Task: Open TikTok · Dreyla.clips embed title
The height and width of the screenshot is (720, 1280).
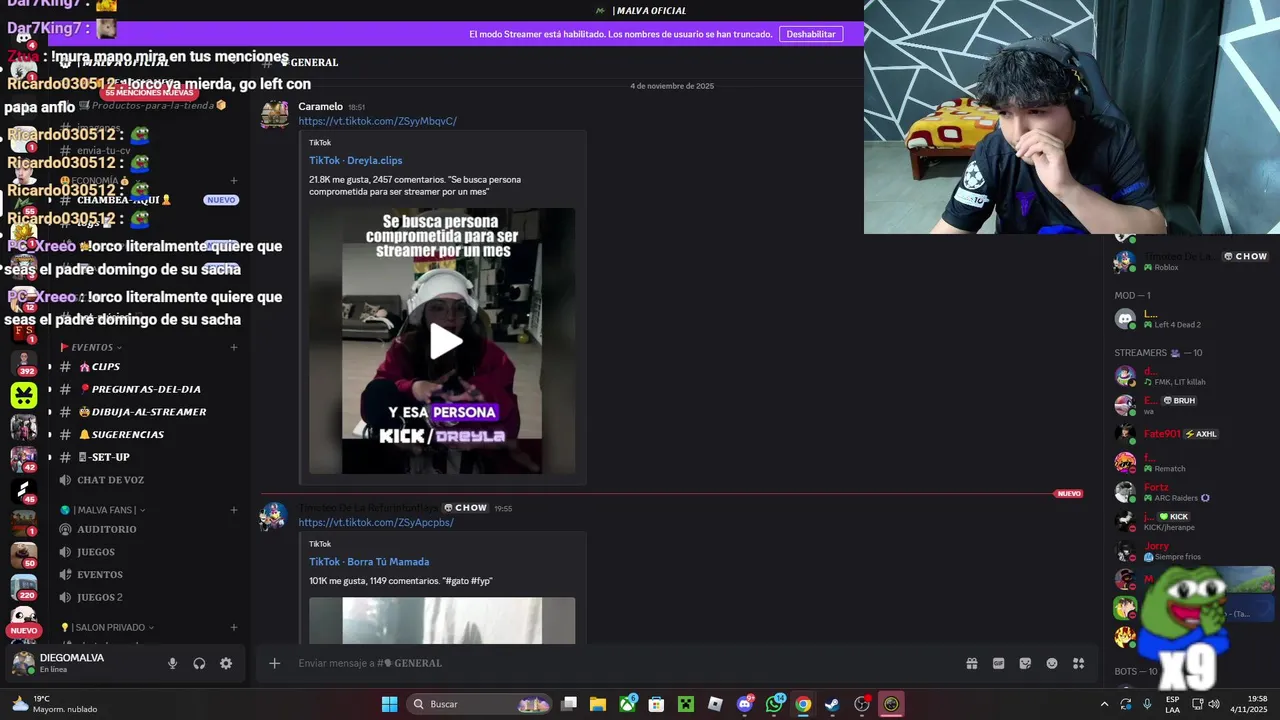Action: tap(355, 160)
